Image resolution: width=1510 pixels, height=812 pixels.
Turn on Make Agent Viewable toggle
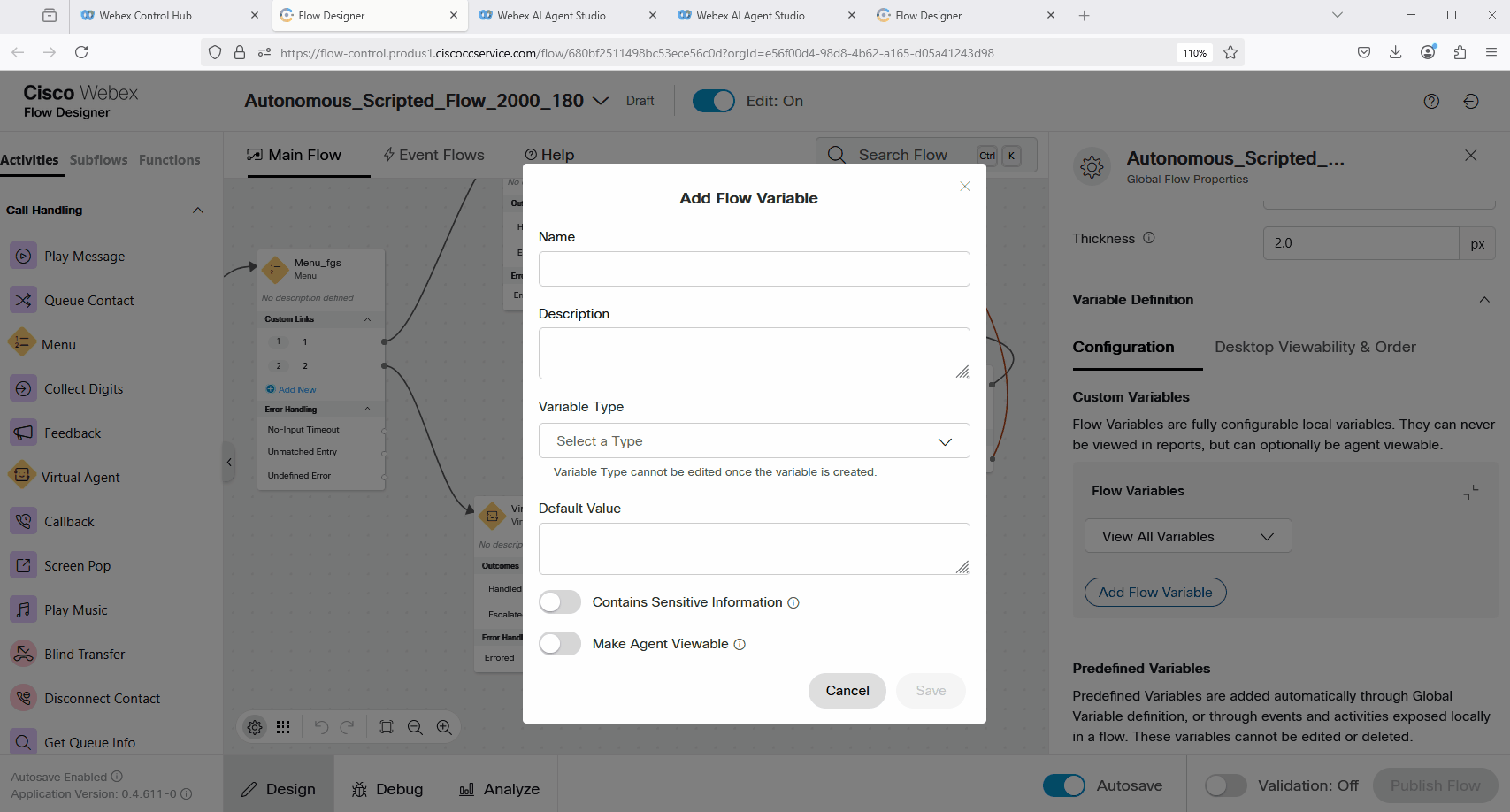click(x=560, y=644)
